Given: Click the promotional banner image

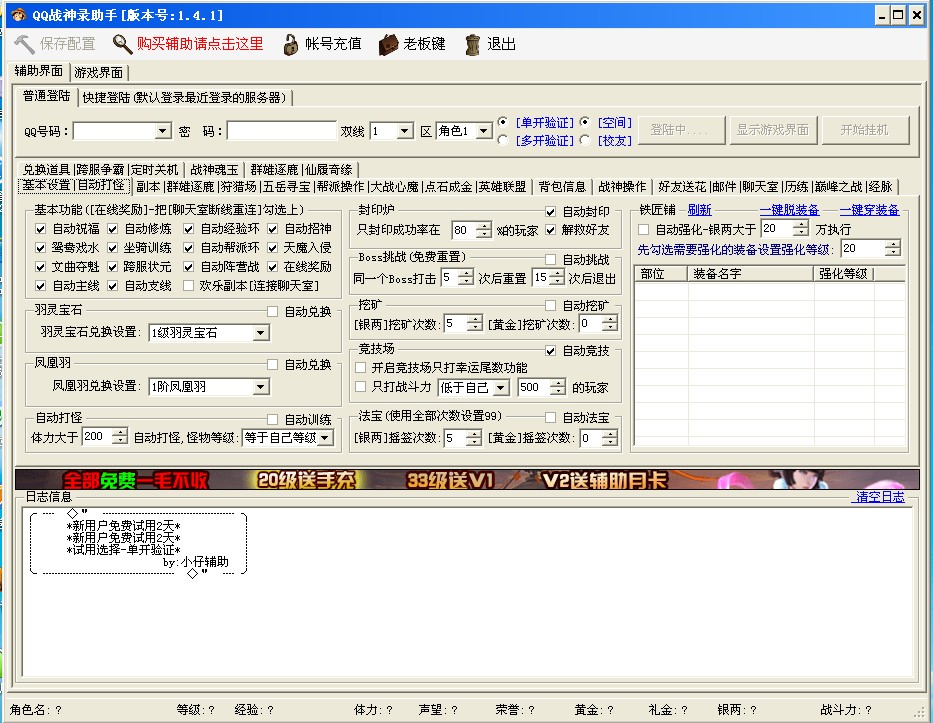Looking at the screenshot, I should click(x=467, y=480).
